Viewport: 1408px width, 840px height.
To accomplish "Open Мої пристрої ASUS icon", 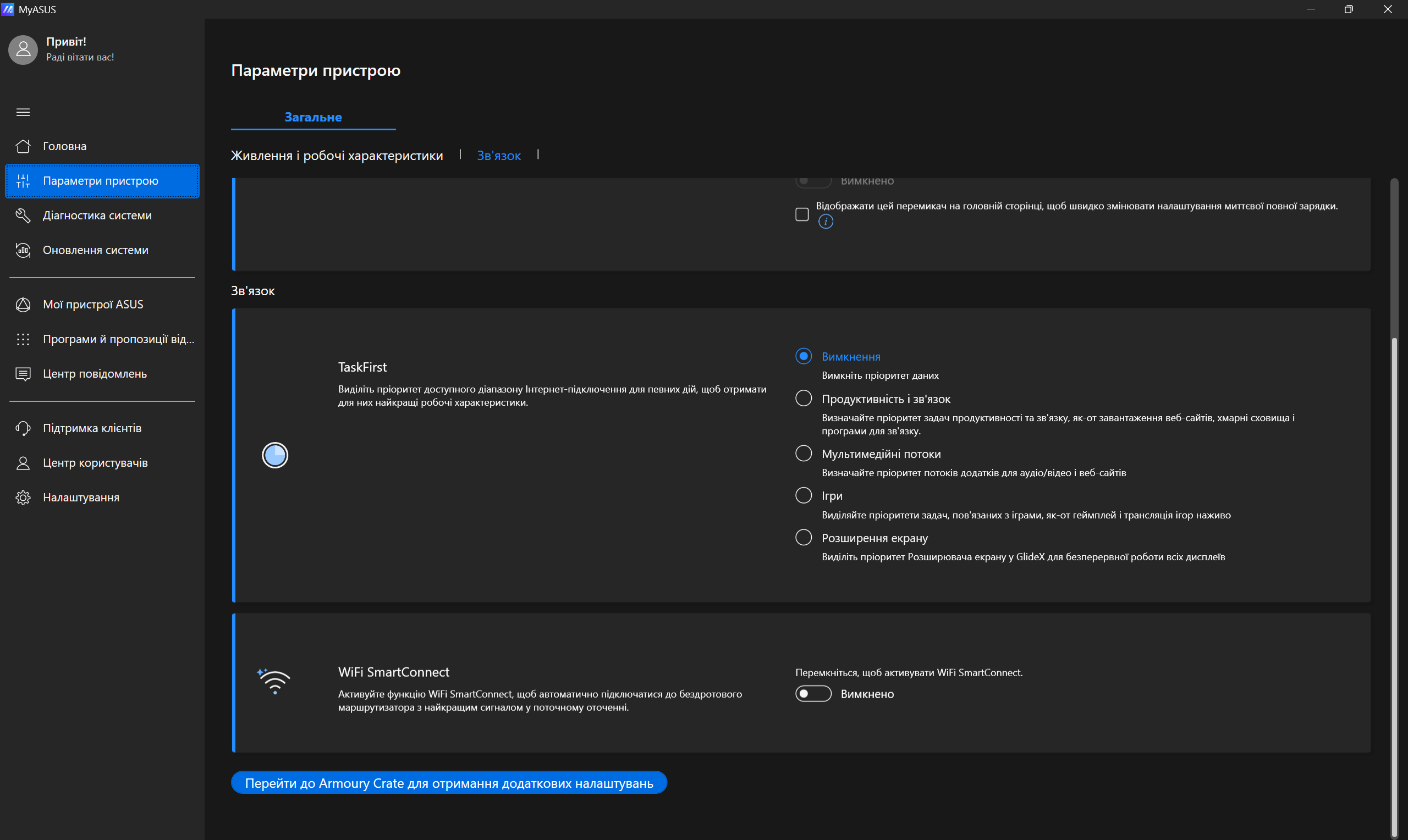I will tap(23, 305).
